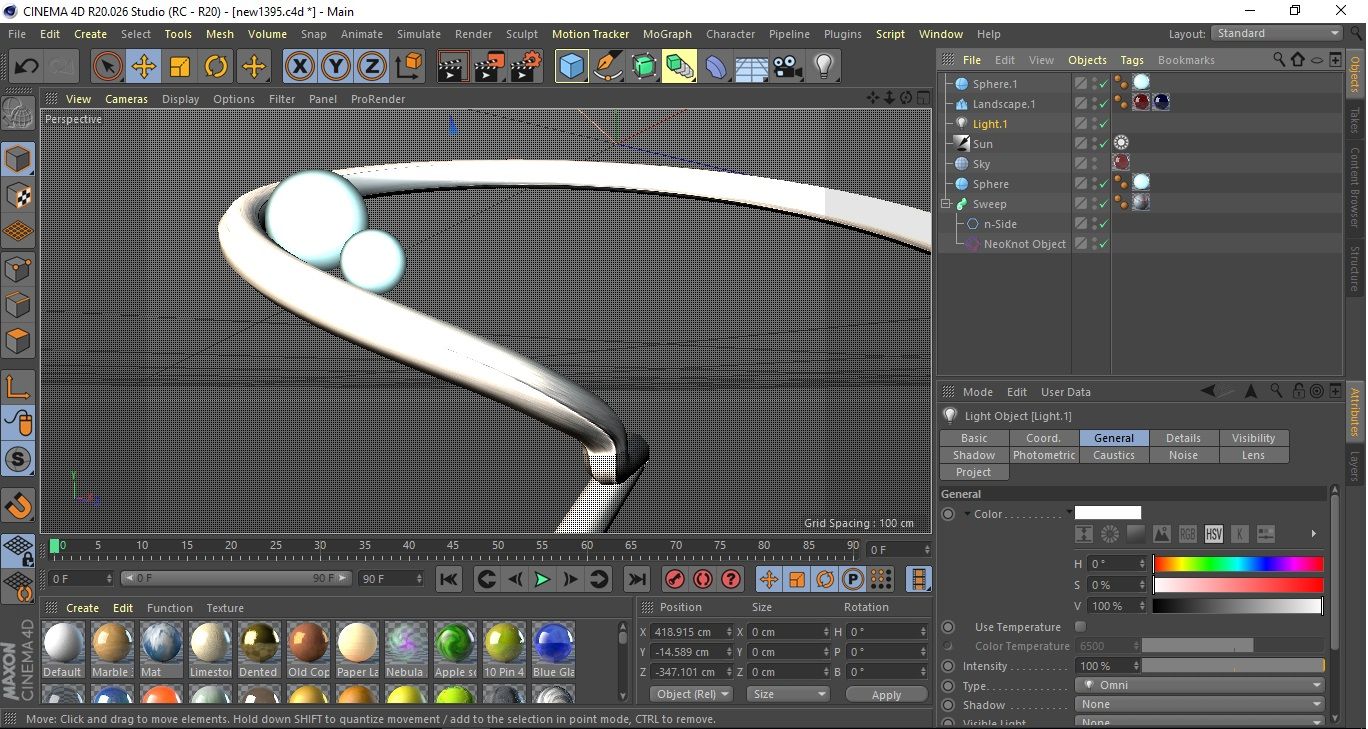Image resolution: width=1368 pixels, height=729 pixels.
Task: Open the deformer objects icon
Action: pos(716,67)
